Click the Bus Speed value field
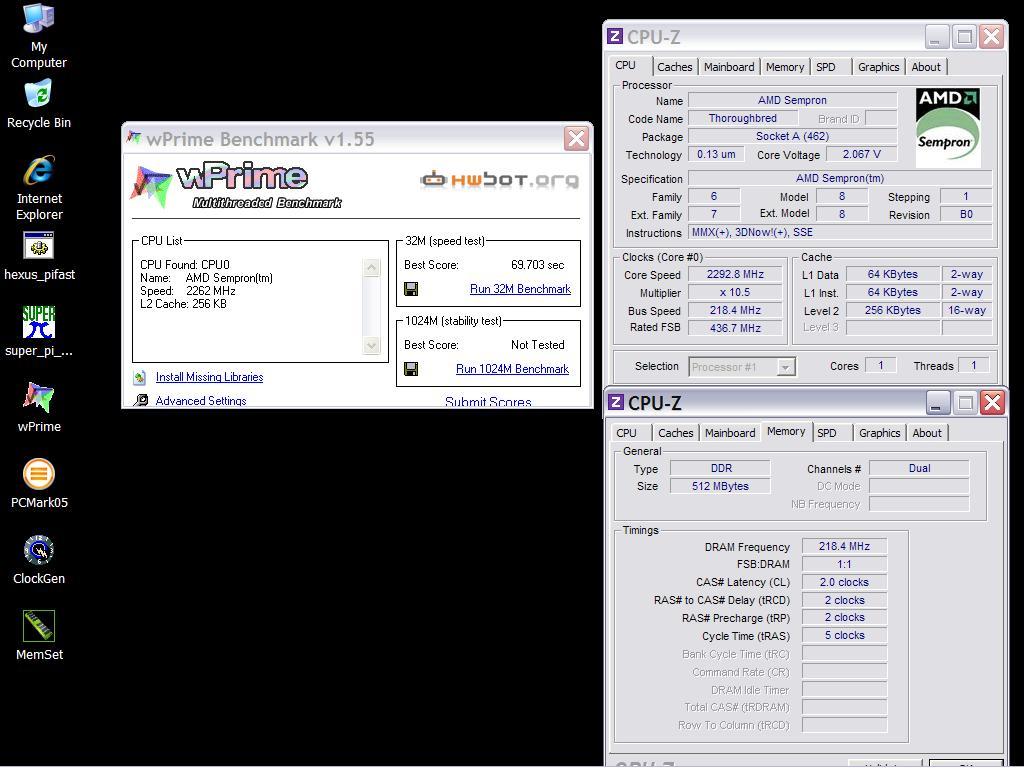1024x768 pixels. (x=735, y=310)
